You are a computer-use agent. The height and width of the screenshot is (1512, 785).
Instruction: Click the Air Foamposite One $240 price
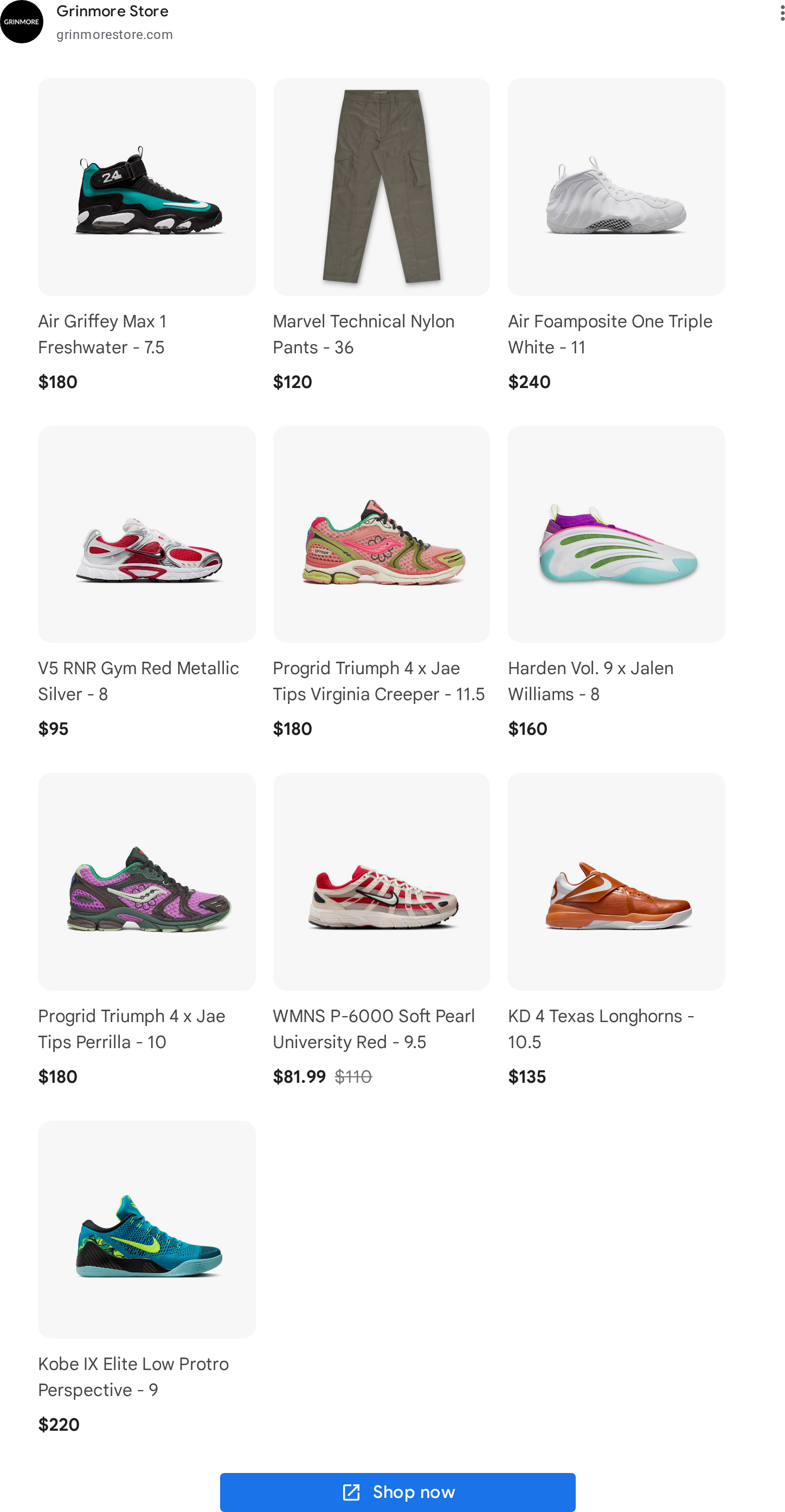pos(529,382)
